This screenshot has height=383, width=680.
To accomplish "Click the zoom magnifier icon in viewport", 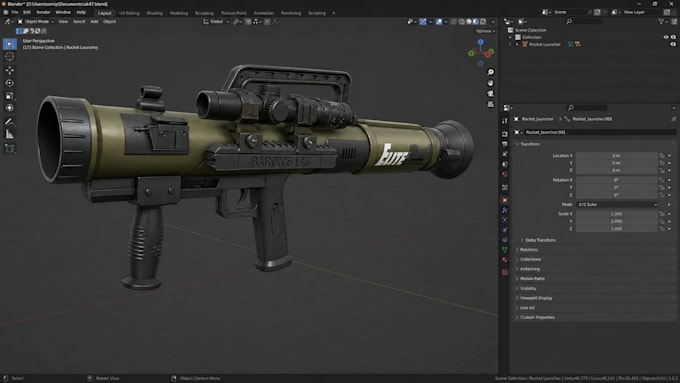I will (x=490, y=72).
